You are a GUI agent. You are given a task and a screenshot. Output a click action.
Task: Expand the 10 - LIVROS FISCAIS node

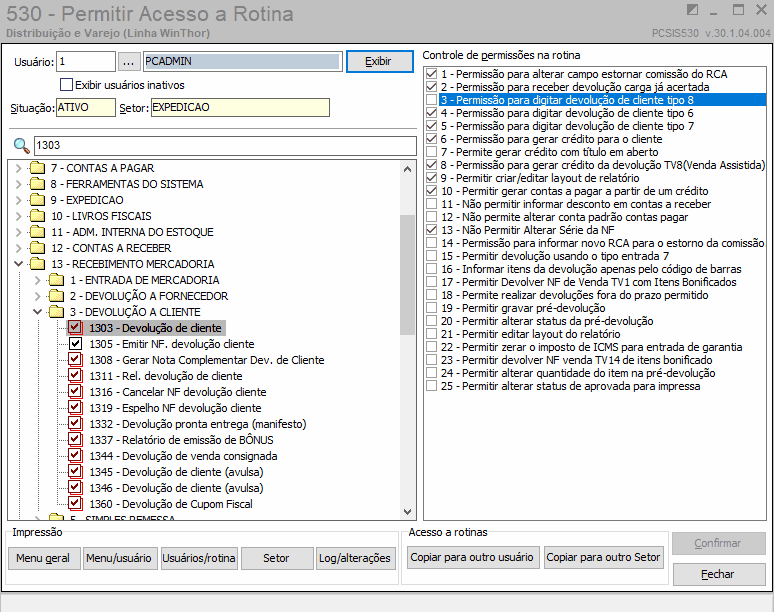pyautogui.click(x=19, y=216)
